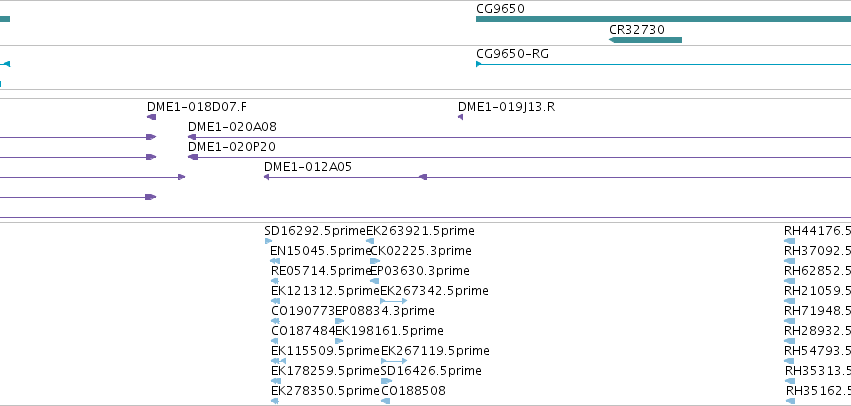Click the EN15045.5prime EST label

pyautogui.click(x=320, y=251)
